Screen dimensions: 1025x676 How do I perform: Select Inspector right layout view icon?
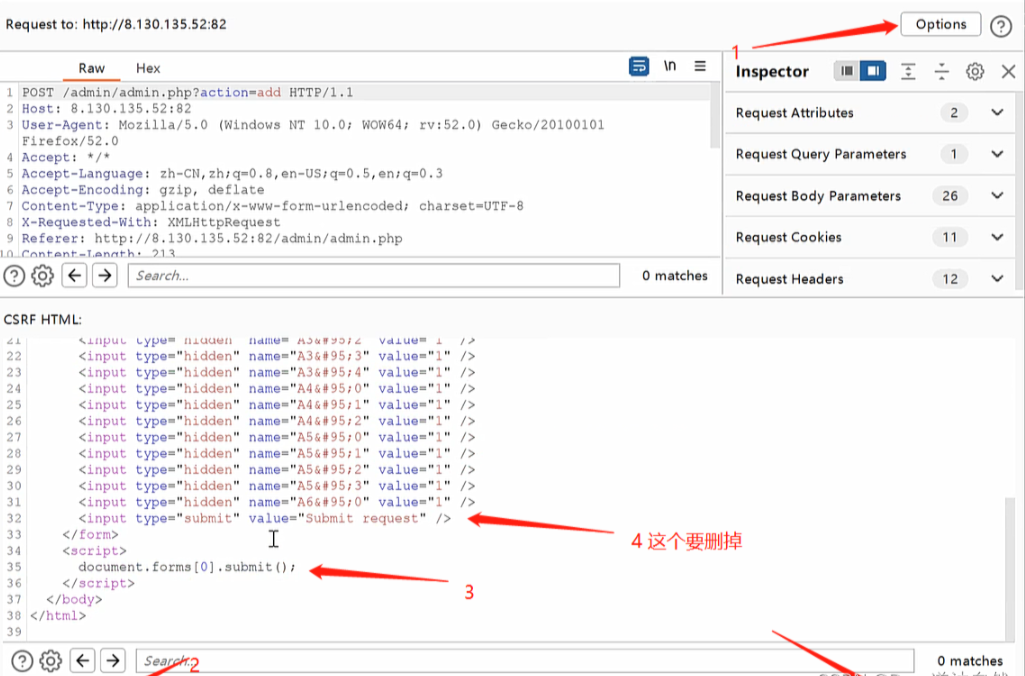point(873,71)
